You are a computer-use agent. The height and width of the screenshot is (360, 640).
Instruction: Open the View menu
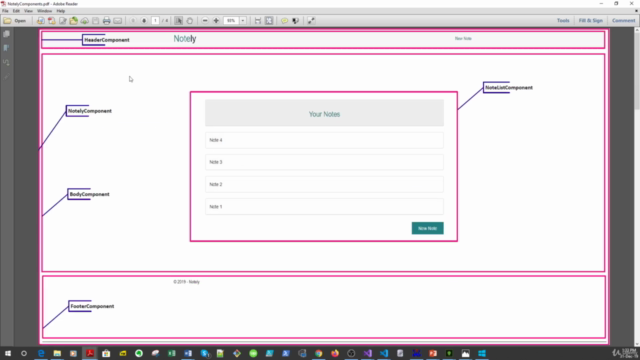(28, 11)
